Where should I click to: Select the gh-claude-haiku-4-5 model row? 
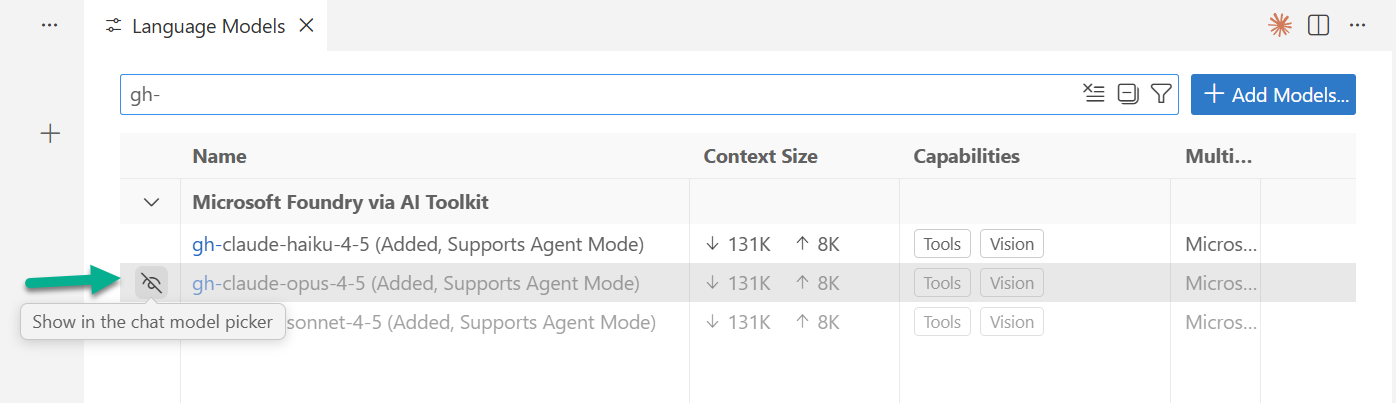(x=418, y=244)
